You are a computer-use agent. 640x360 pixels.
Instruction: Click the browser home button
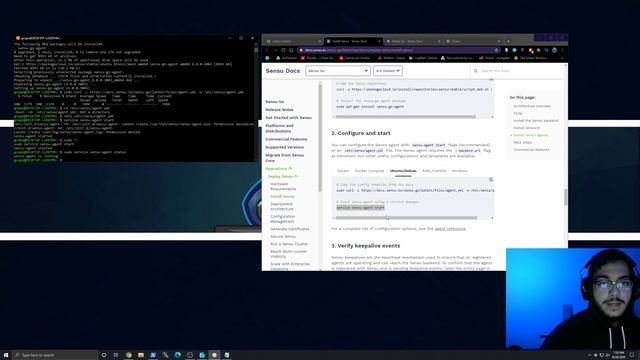[x=291, y=50]
